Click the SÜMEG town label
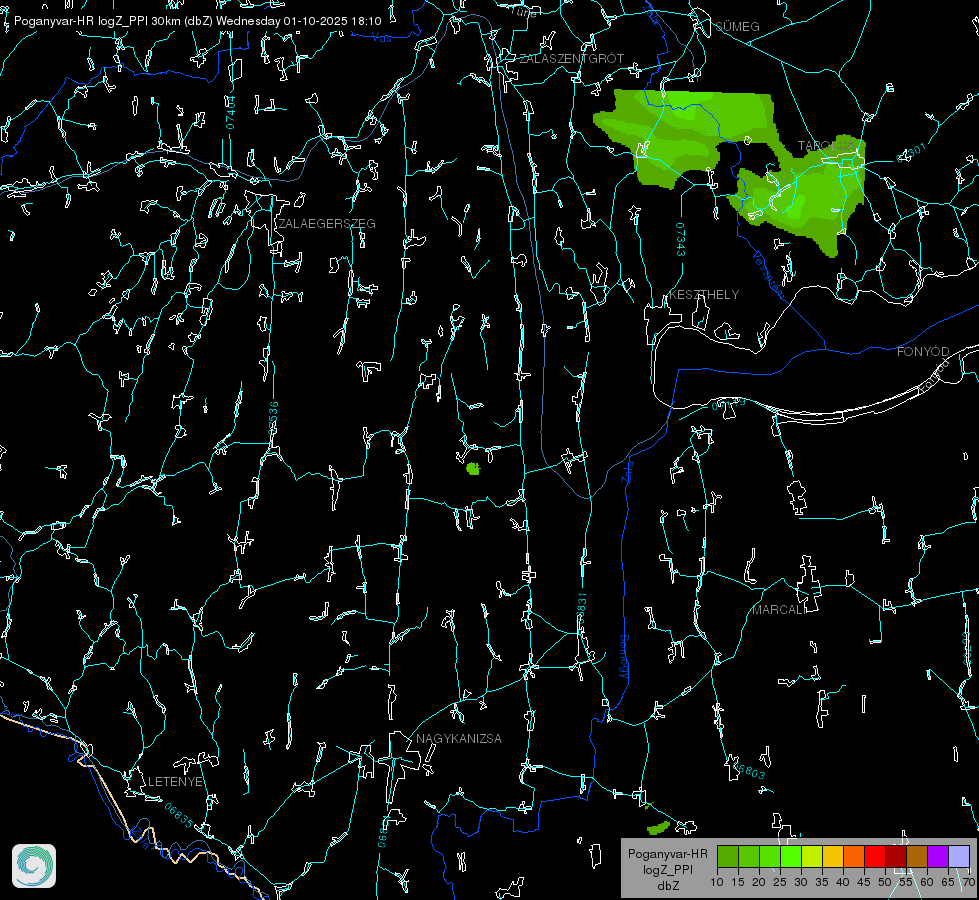Screen dimensions: 979x900 737,27
